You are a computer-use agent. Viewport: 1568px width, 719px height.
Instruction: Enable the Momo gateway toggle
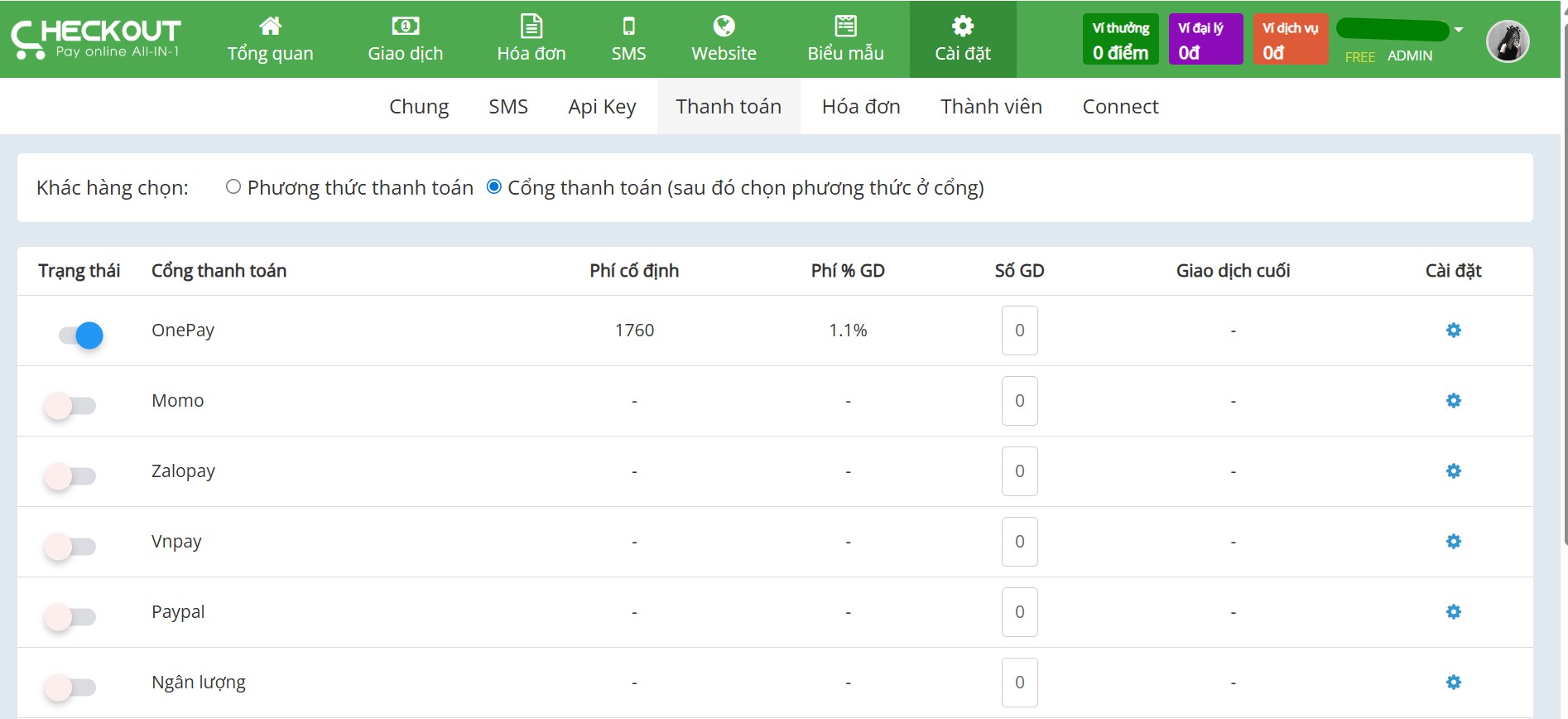70,406
